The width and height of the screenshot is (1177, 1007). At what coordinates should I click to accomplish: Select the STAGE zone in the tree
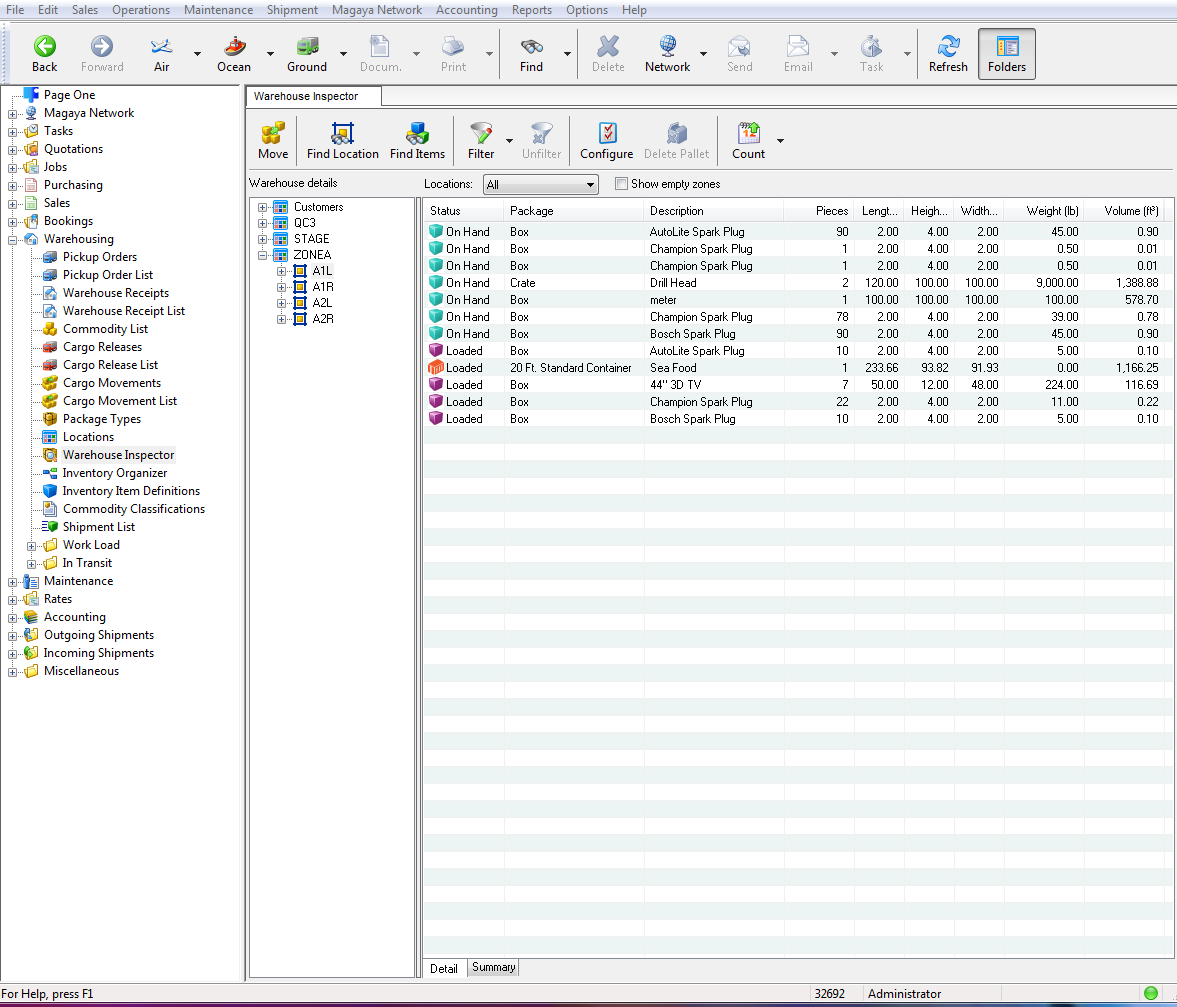(x=312, y=239)
